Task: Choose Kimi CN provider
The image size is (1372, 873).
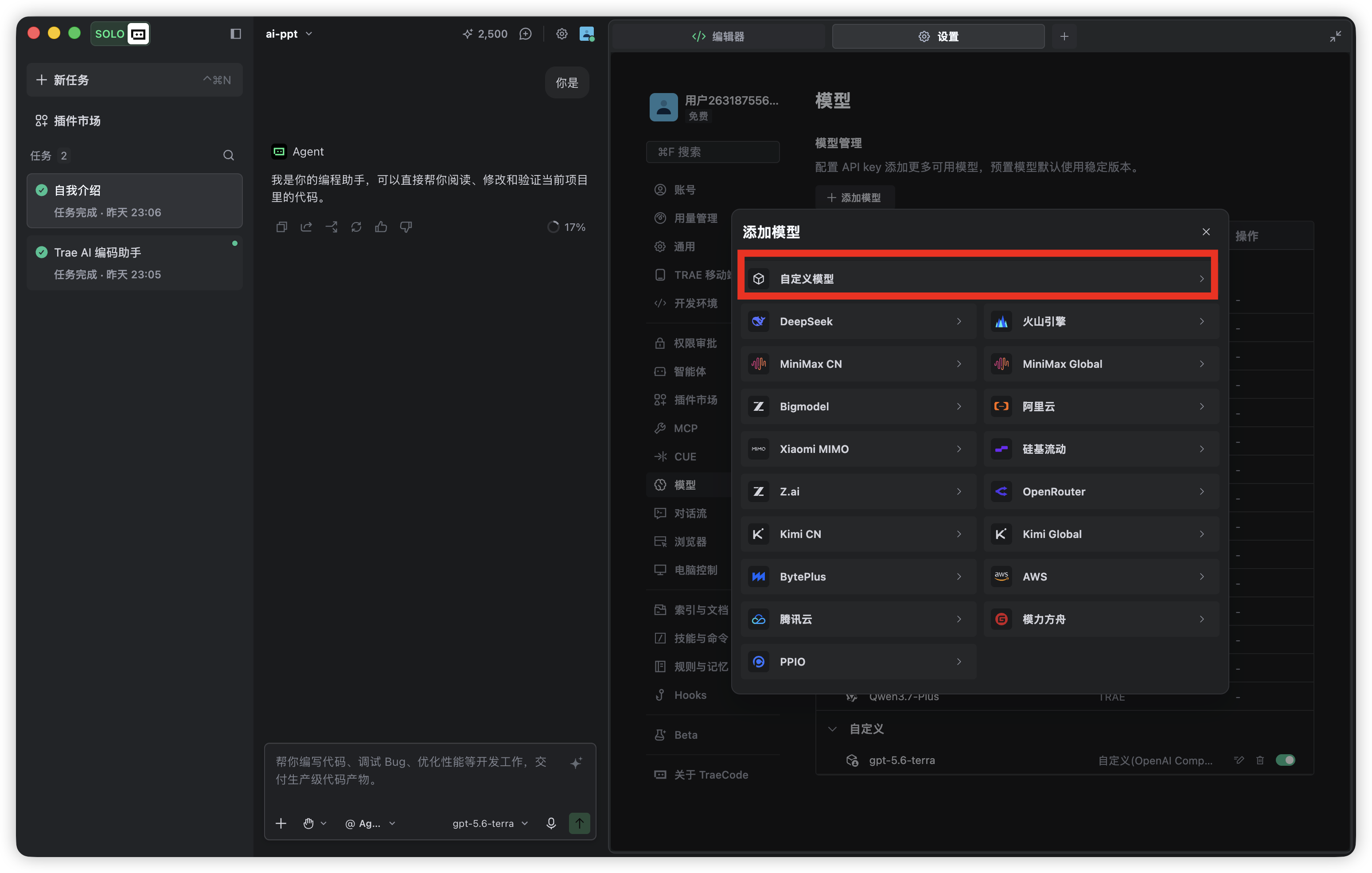Action: pos(858,534)
